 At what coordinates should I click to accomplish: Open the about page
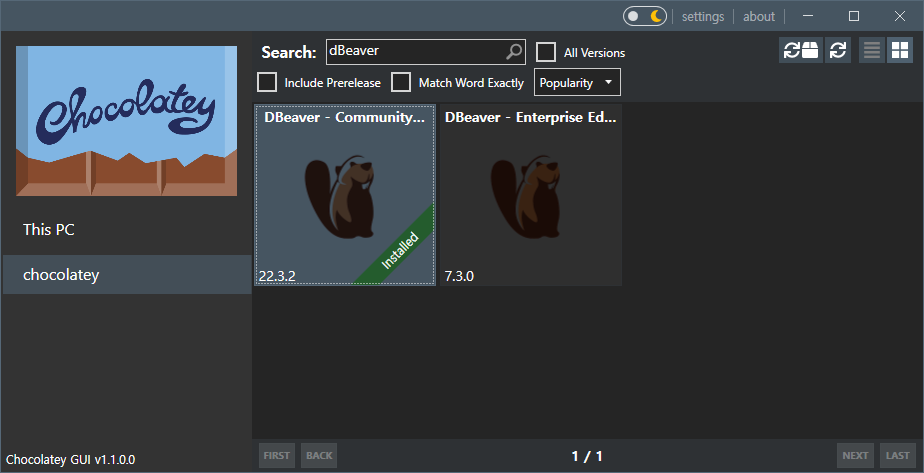758,16
